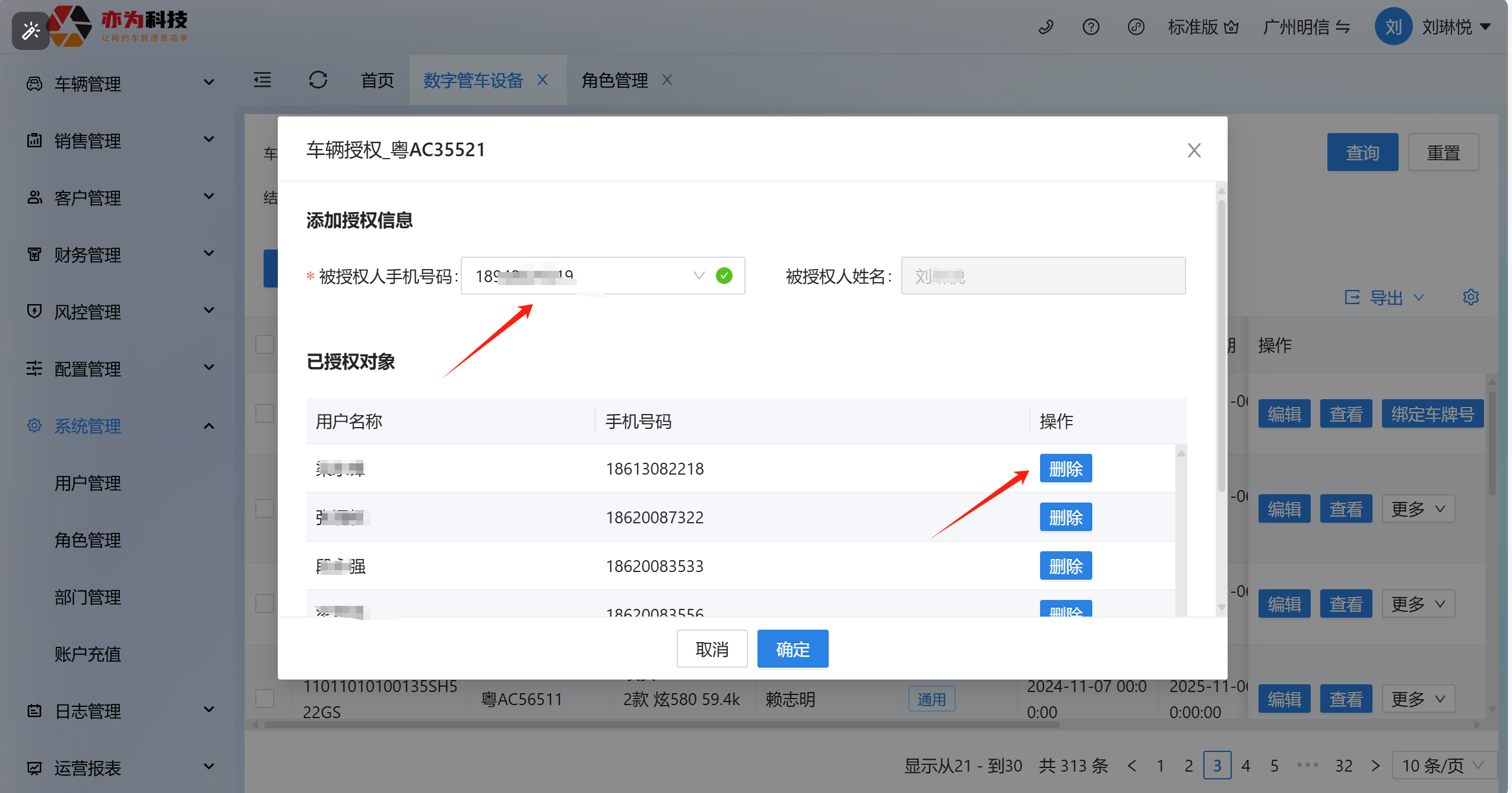Viewport: 1512px width, 793px height.
Task: Click the phone call icon in header
Action: [x=1045, y=27]
